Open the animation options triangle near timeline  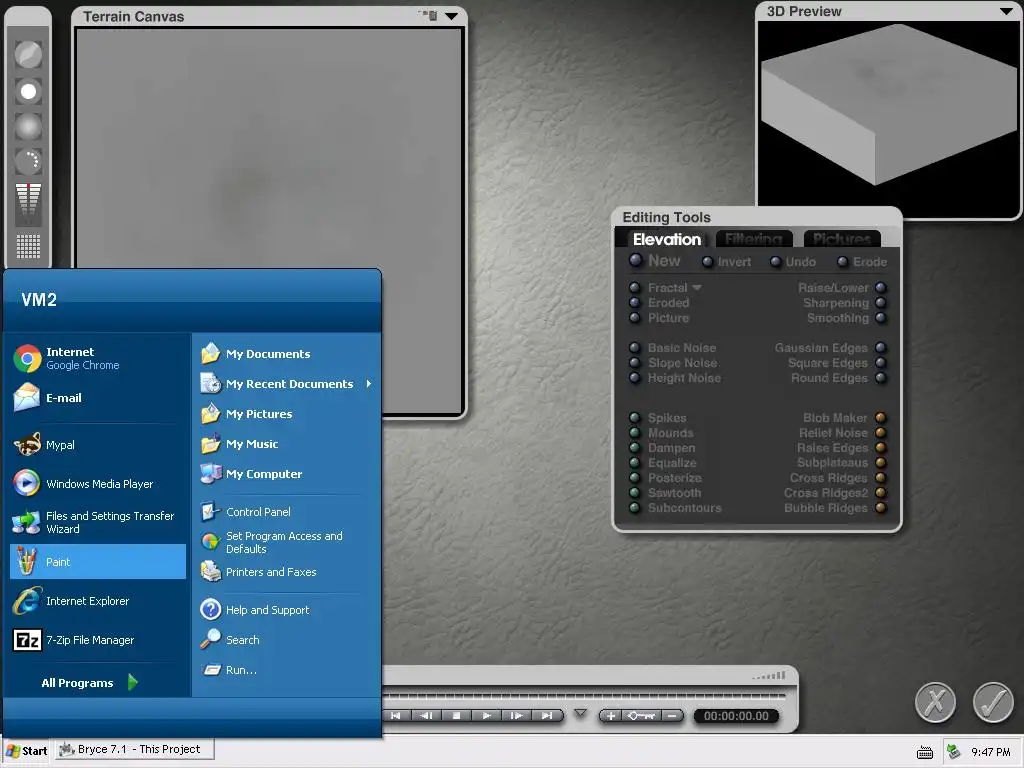(x=581, y=712)
